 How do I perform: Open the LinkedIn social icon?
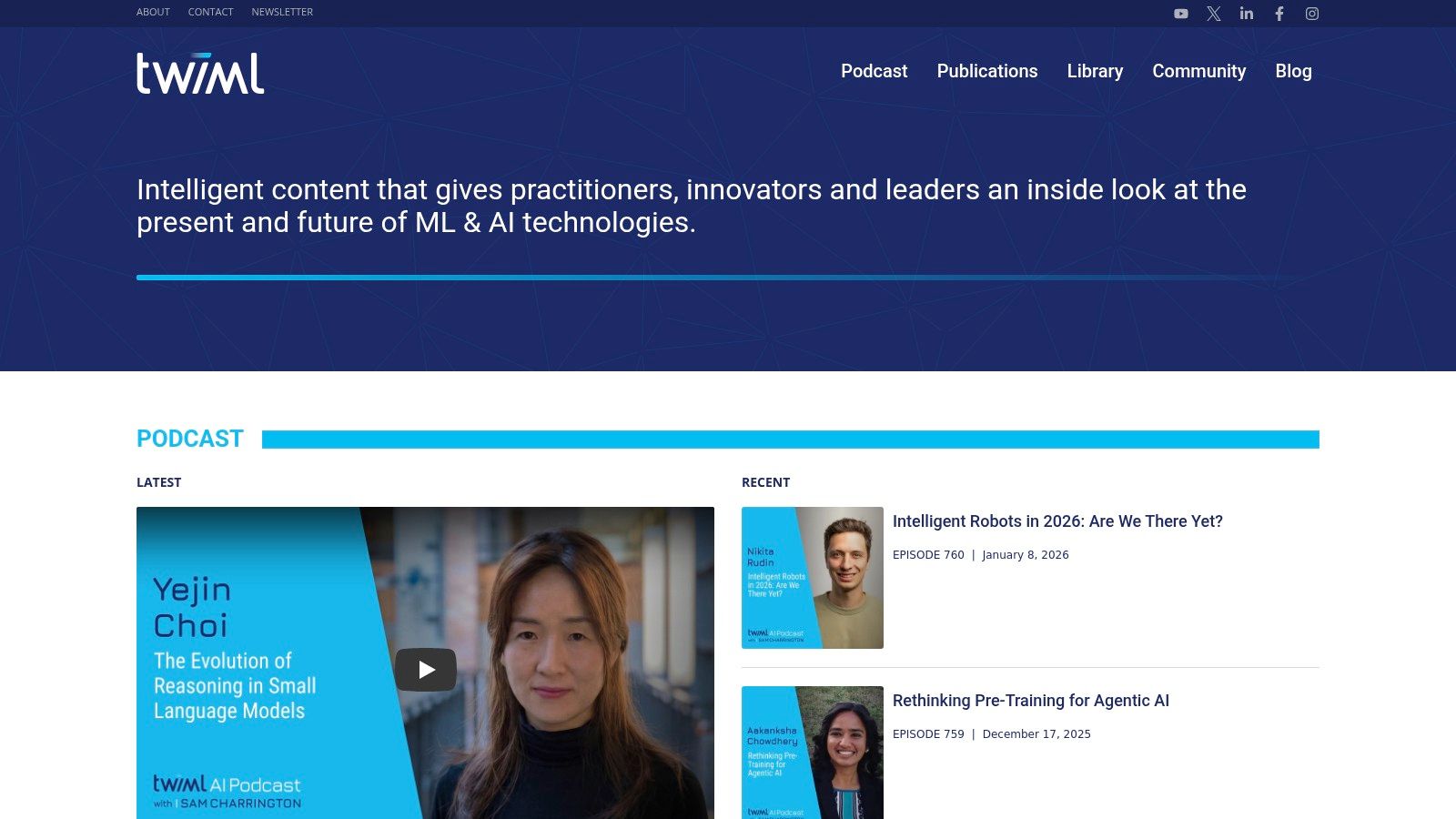point(1247,14)
